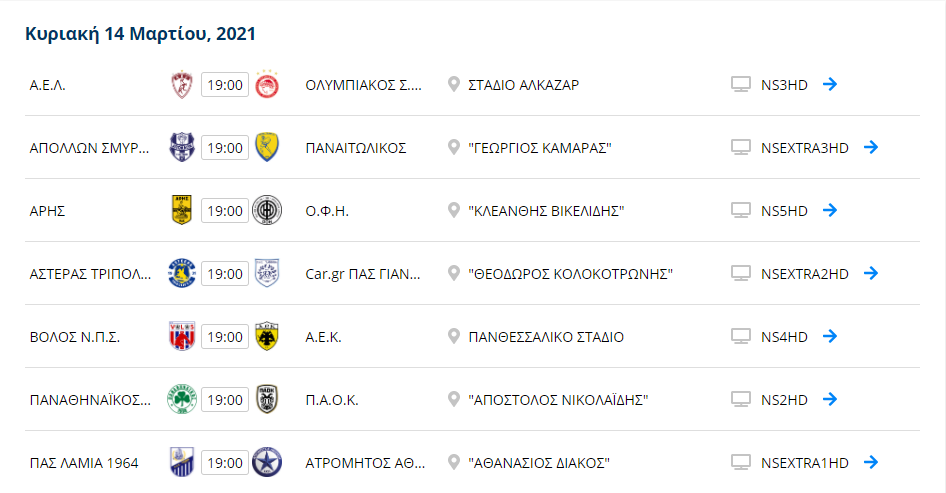Screen dimensions: 946x493
Task: Click the Panathinaikos green shamrock crest
Action: coord(182,399)
